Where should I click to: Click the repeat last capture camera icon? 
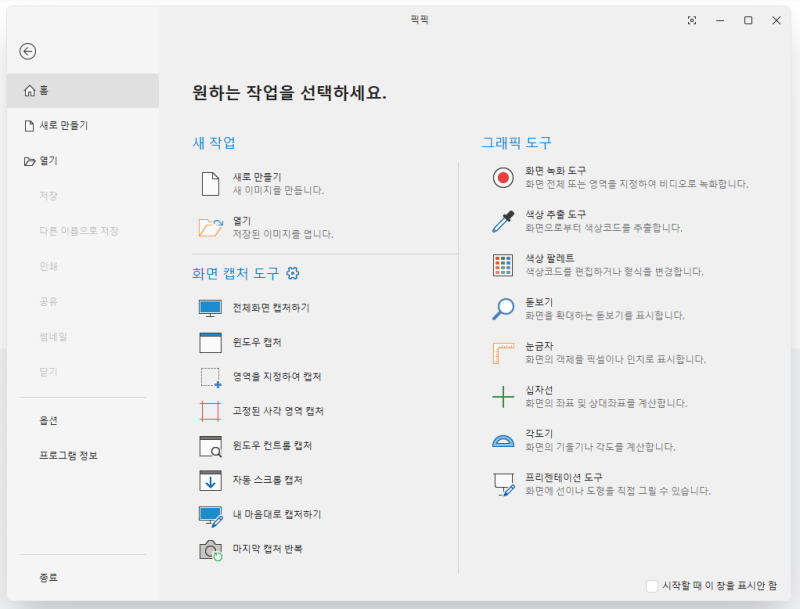coord(211,550)
